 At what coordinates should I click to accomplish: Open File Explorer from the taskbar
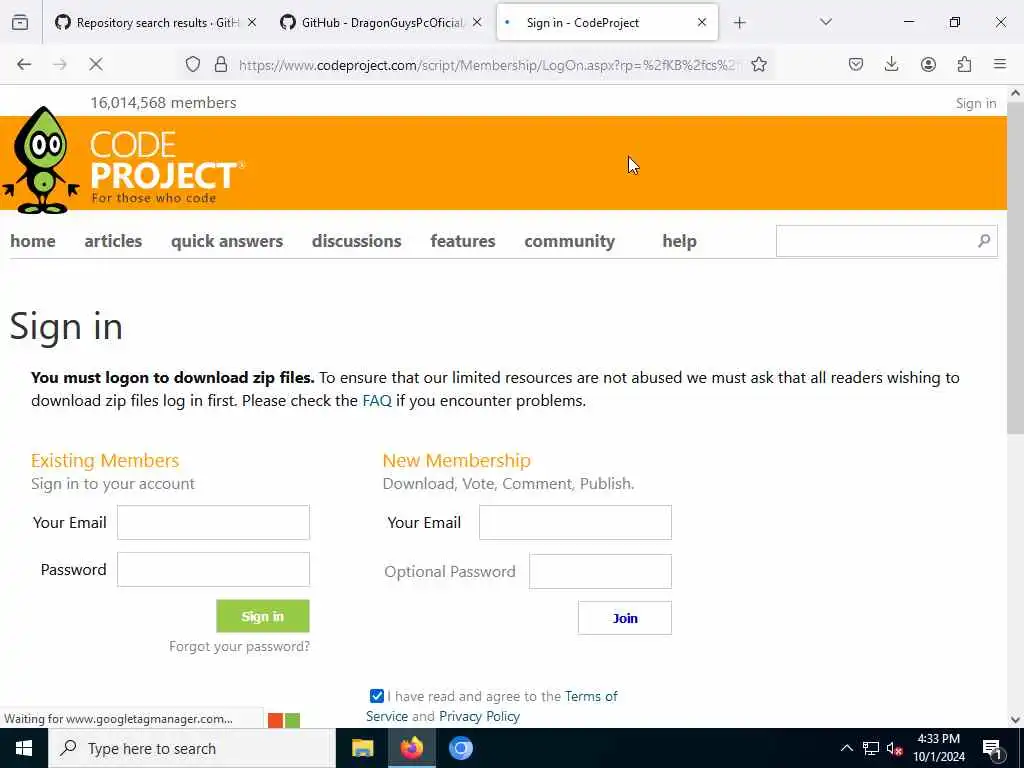[362, 748]
